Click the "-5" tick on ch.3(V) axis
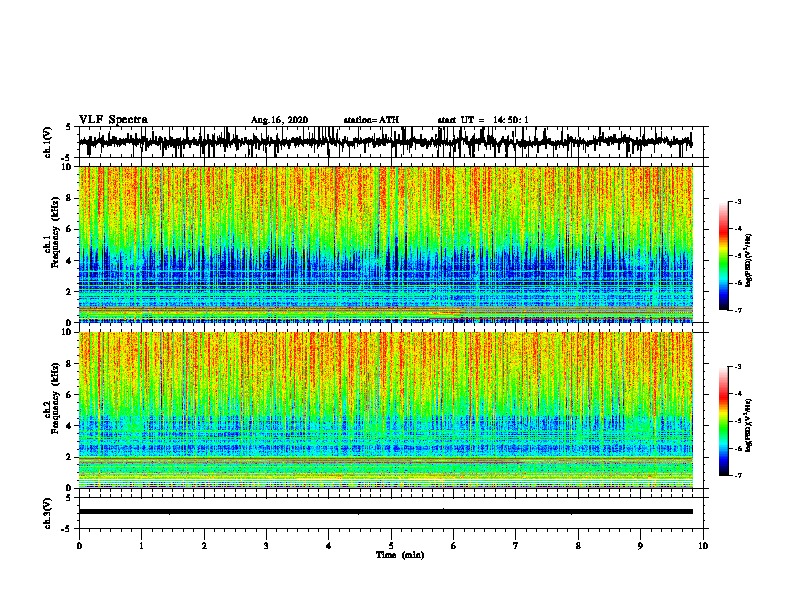This screenshot has height=612, width=792. click(68, 529)
